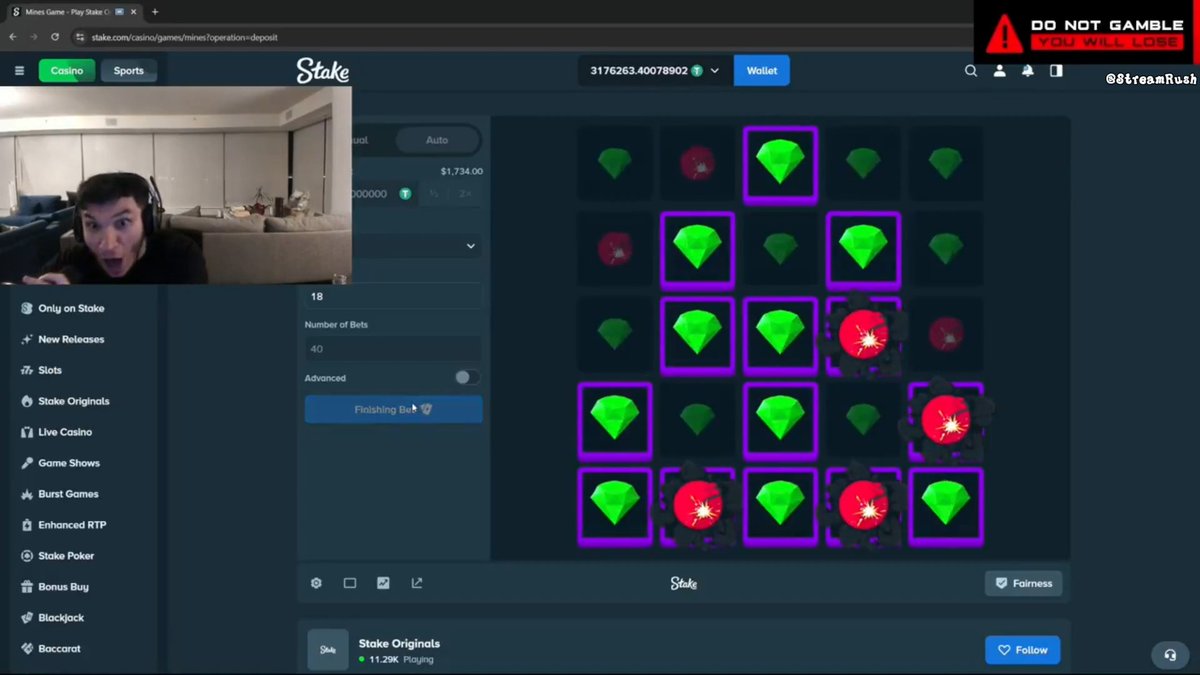Click the browser address bar URL
1200x675 pixels.
(x=184, y=37)
